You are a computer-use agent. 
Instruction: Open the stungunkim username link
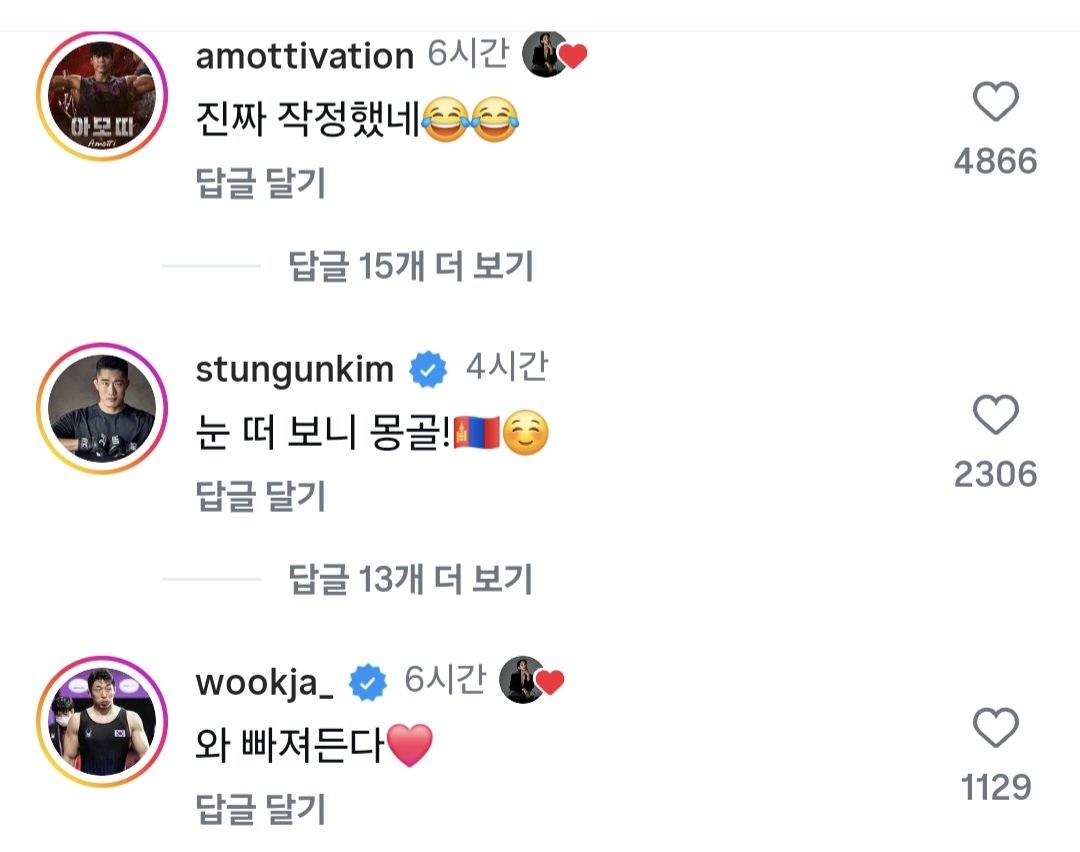(x=295, y=370)
